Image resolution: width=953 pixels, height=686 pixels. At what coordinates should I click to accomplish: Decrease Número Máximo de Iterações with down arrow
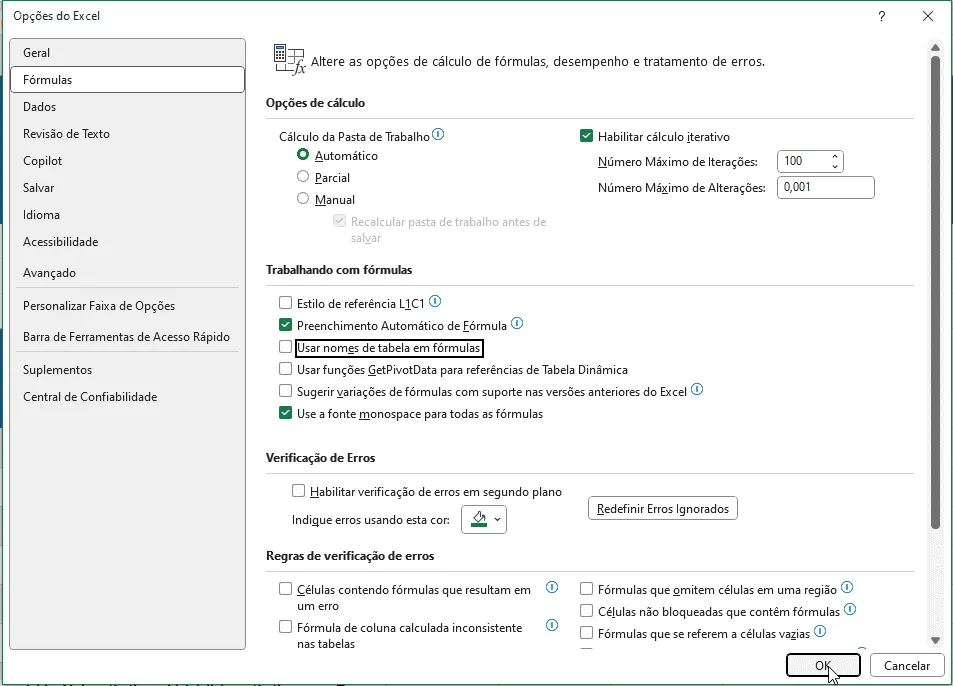835,166
